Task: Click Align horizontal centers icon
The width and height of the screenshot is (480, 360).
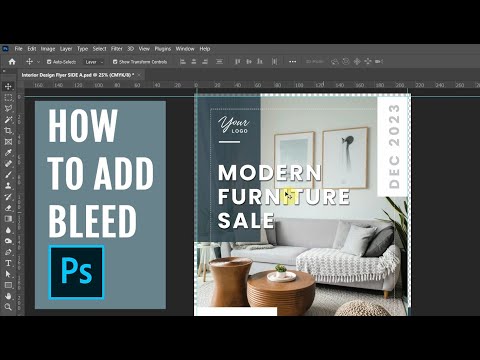Action: tap(194, 62)
